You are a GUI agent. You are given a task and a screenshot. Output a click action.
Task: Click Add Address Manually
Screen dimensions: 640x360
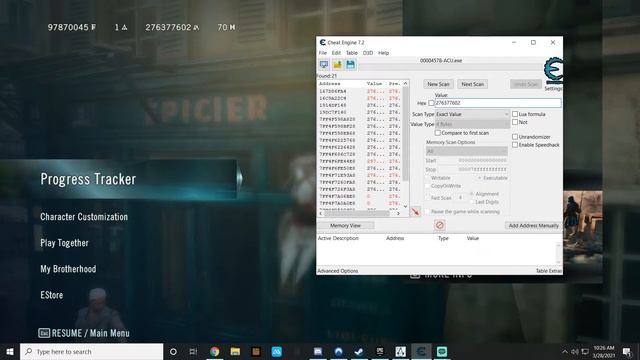click(533, 225)
